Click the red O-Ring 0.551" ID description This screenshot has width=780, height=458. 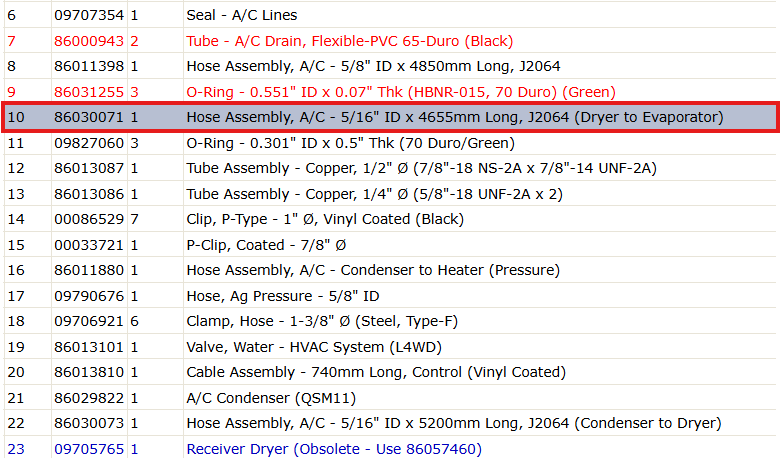(401, 92)
